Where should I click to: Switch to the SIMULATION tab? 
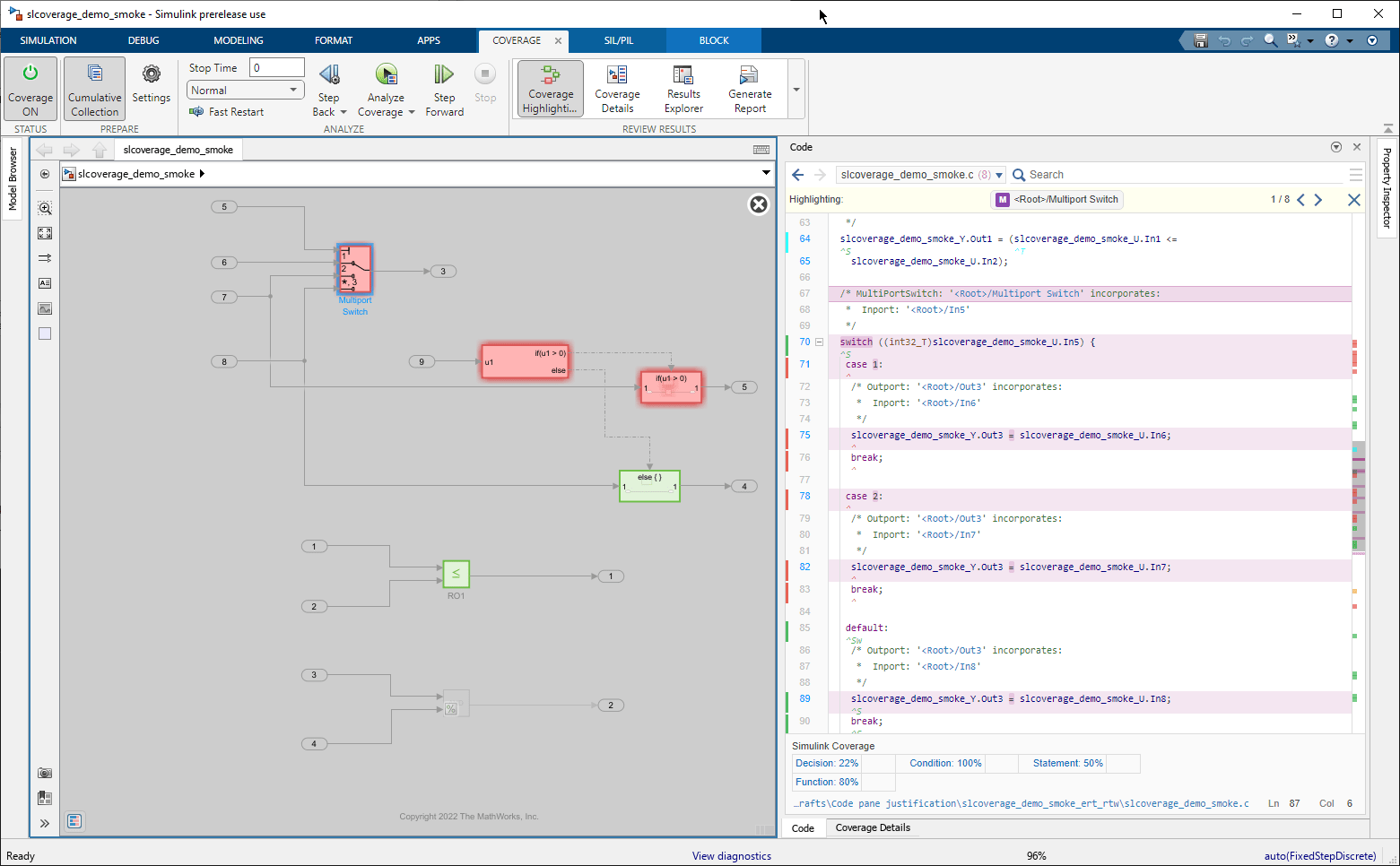(x=48, y=40)
